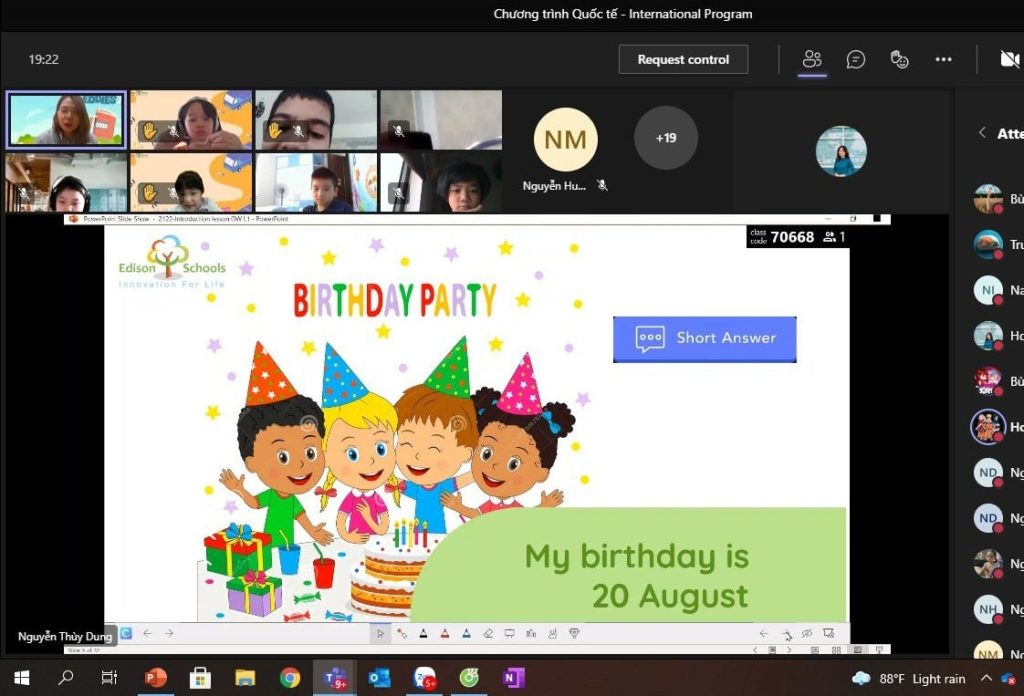This screenshot has height=696, width=1024.
Task: Select the black pen color
Action: [x=423, y=633]
